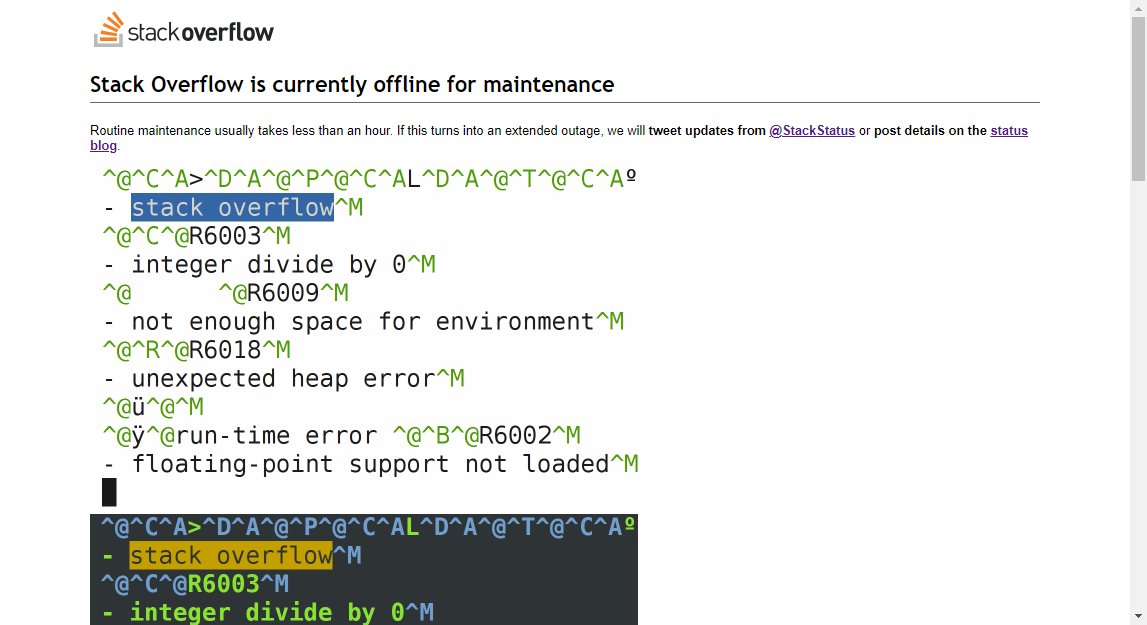Image resolution: width=1147 pixels, height=625 pixels.
Task: Click 'integer divide by 0' in the dark terminal
Action: click(x=267, y=613)
